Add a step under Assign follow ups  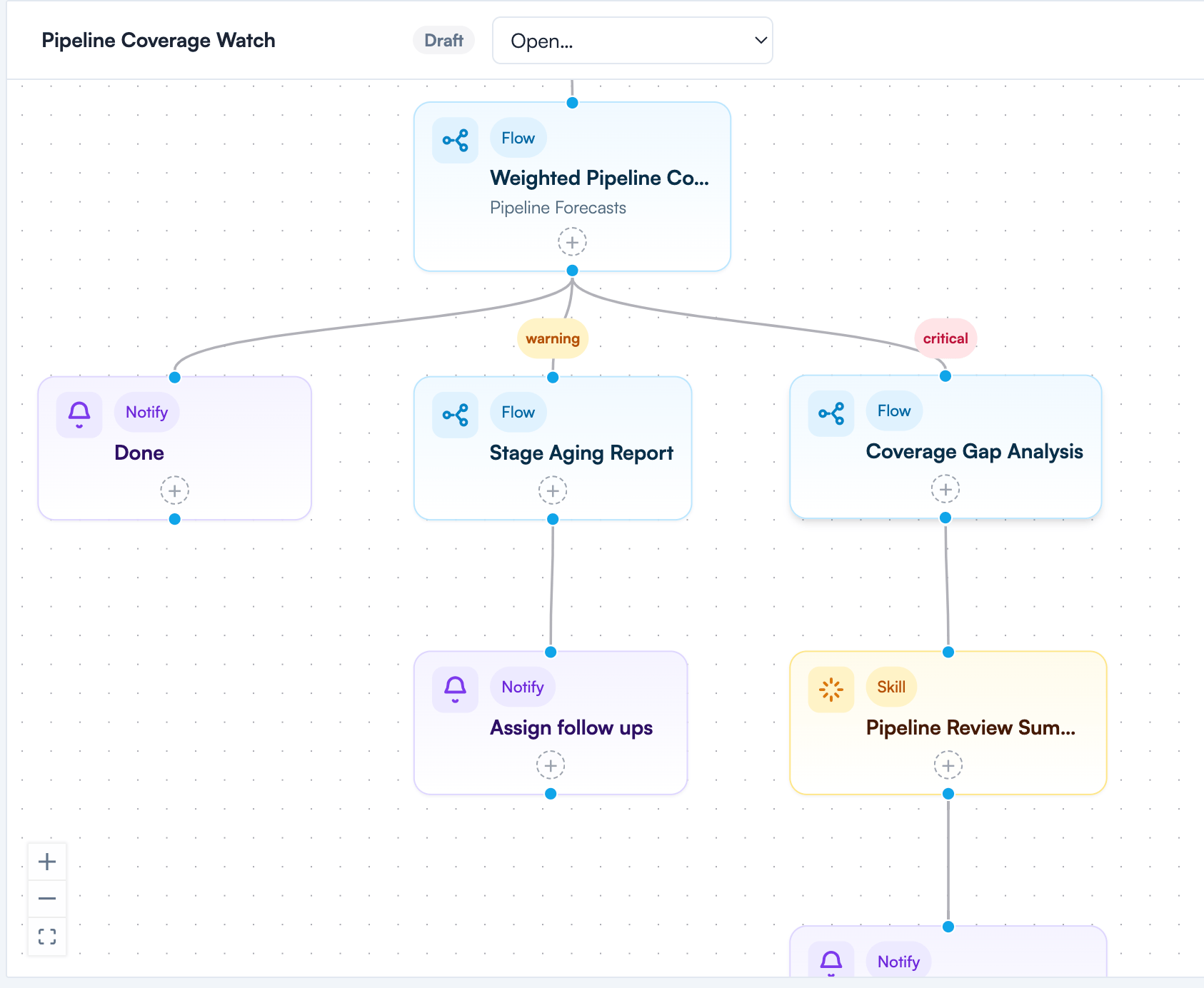551,765
